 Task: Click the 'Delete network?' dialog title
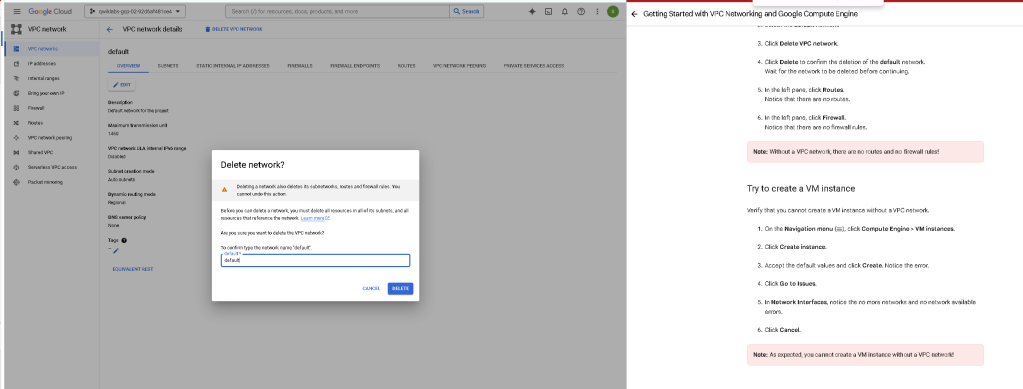[x=252, y=165]
